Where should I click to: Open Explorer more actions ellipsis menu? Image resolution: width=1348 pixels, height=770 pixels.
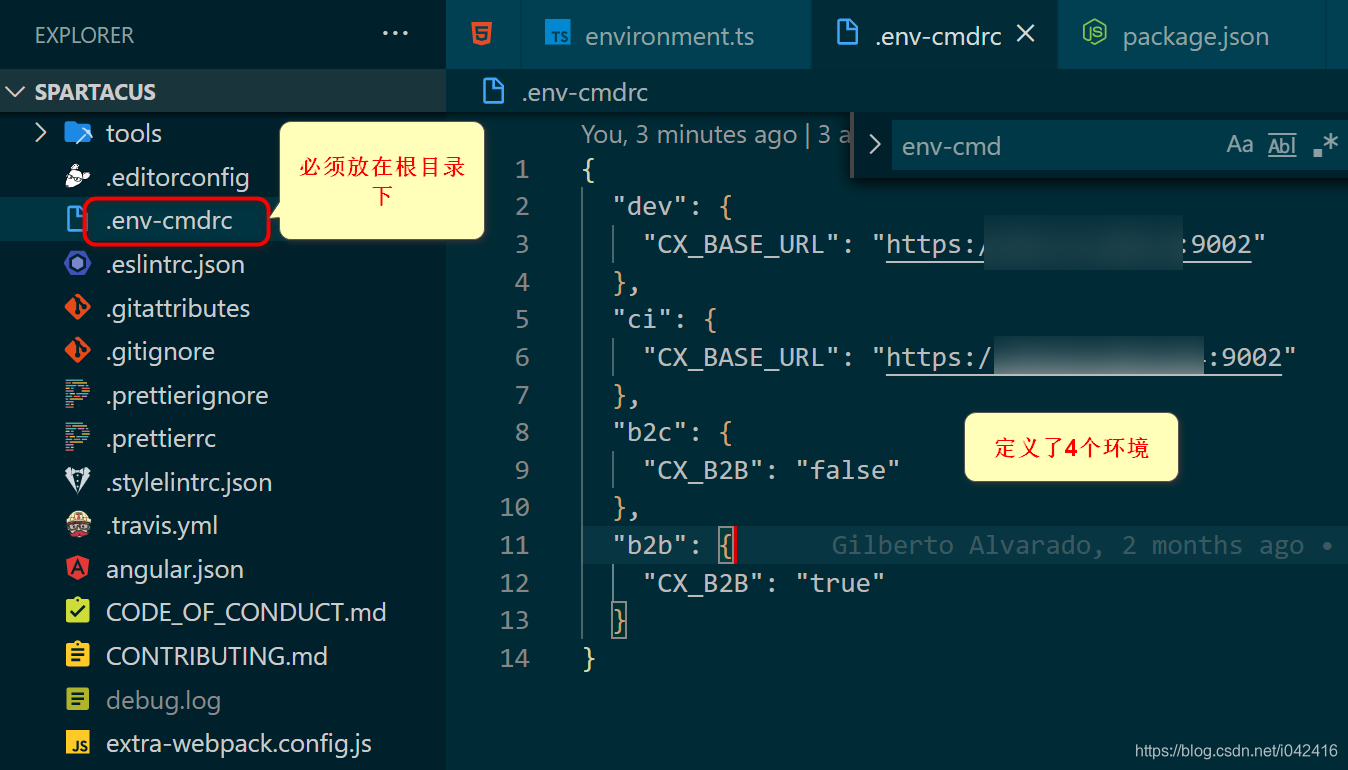point(396,35)
